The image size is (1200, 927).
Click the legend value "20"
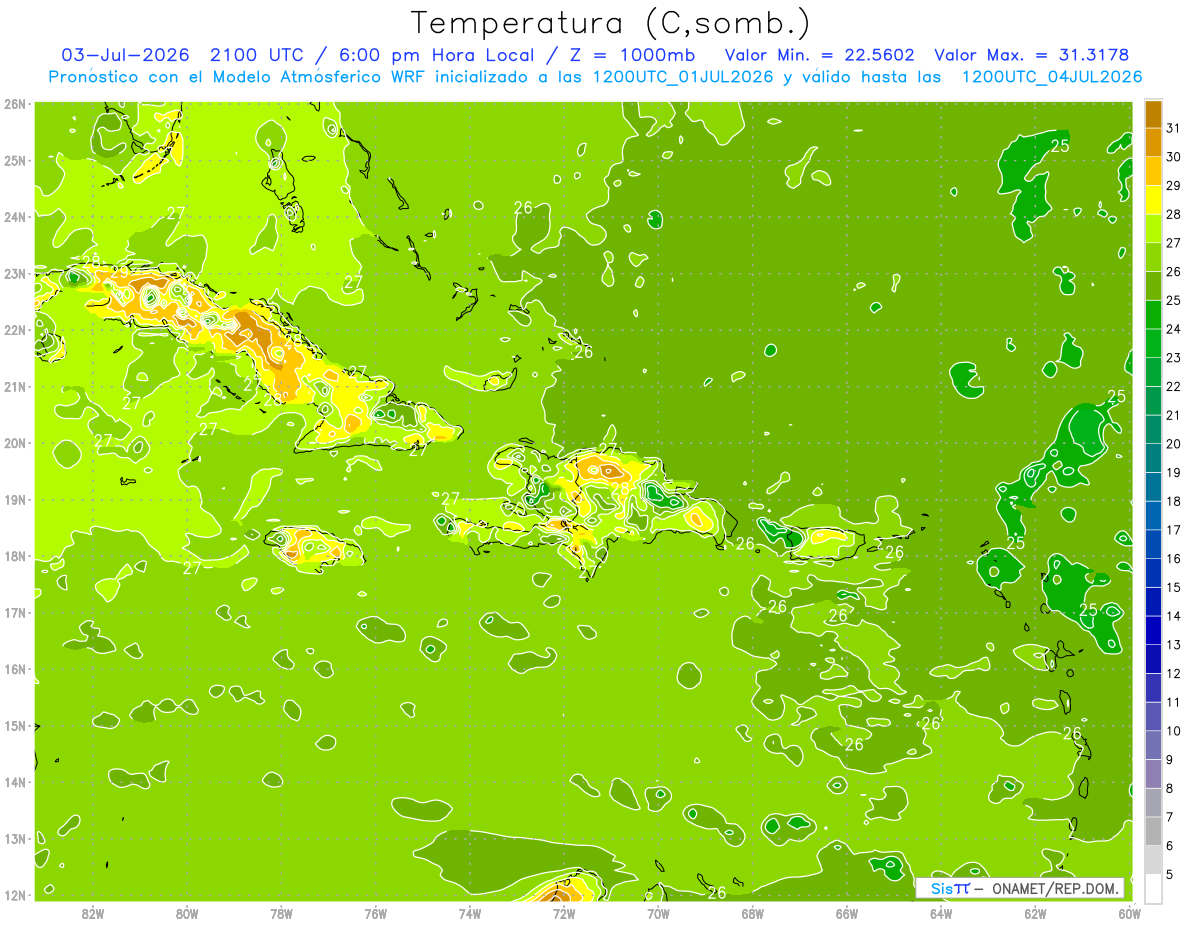(x=1173, y=444)
